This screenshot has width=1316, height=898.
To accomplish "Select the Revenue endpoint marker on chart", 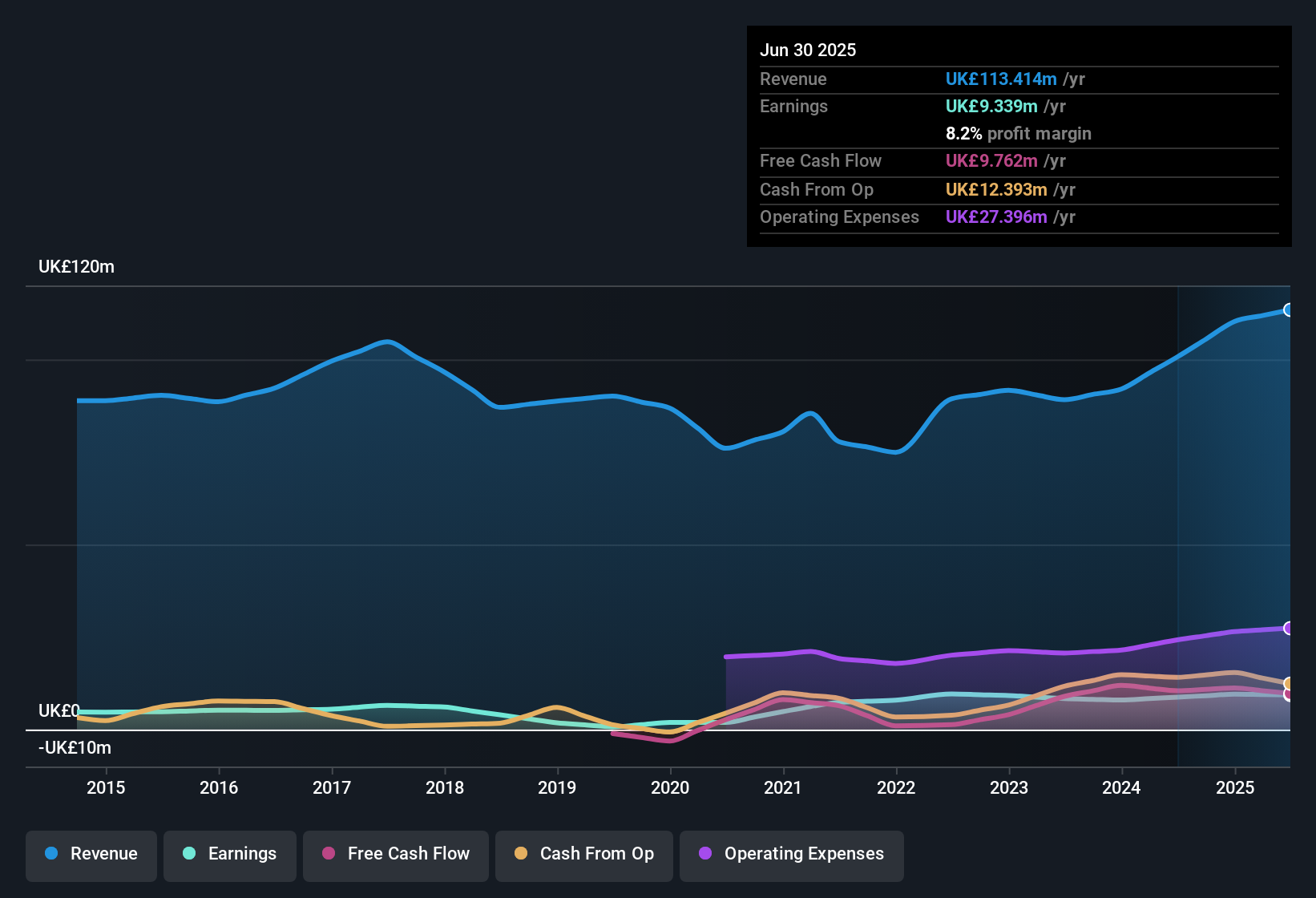I will pyautogui.click(x=1288, y=310).
